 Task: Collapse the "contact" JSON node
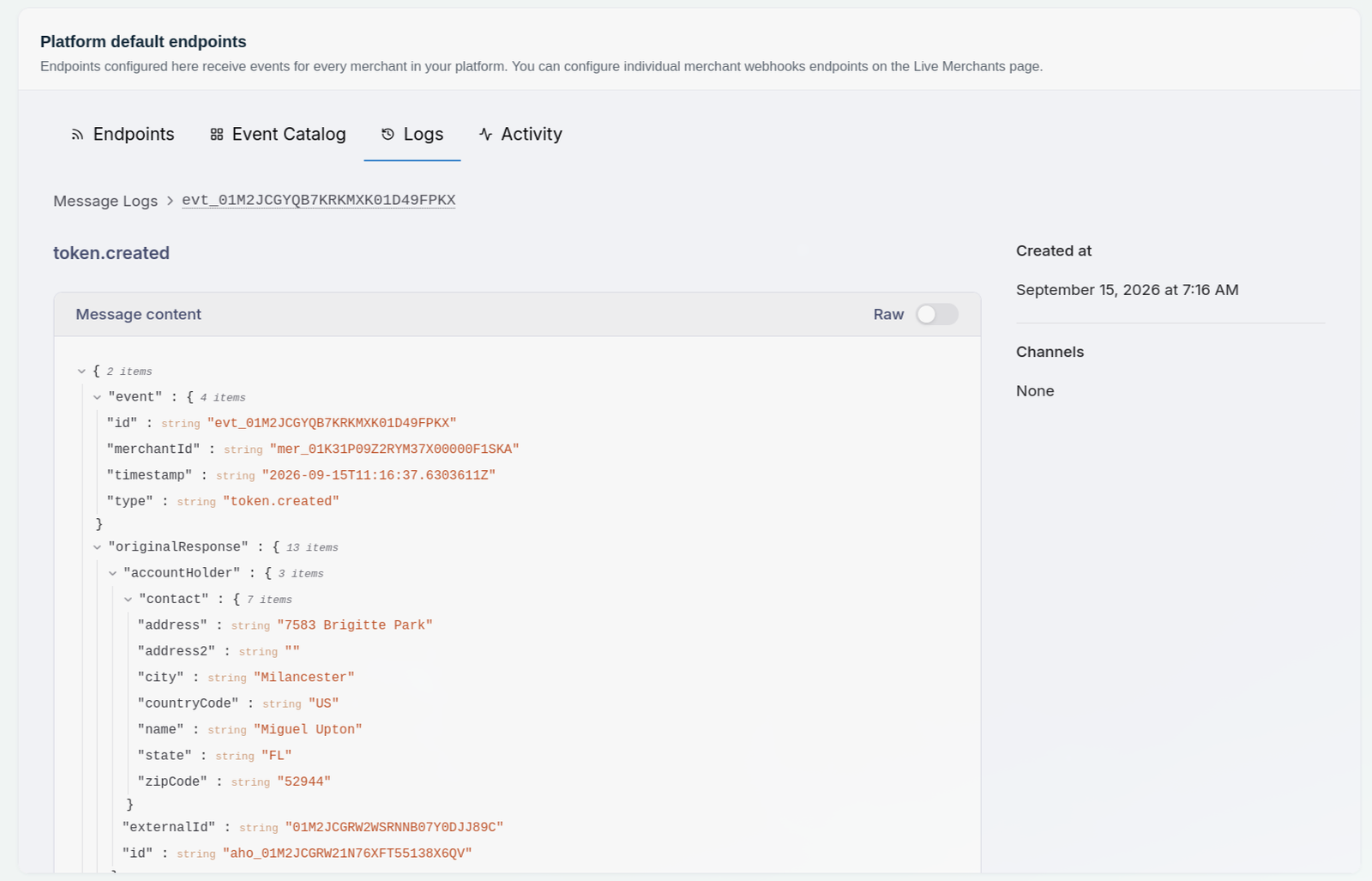[128, 600]
